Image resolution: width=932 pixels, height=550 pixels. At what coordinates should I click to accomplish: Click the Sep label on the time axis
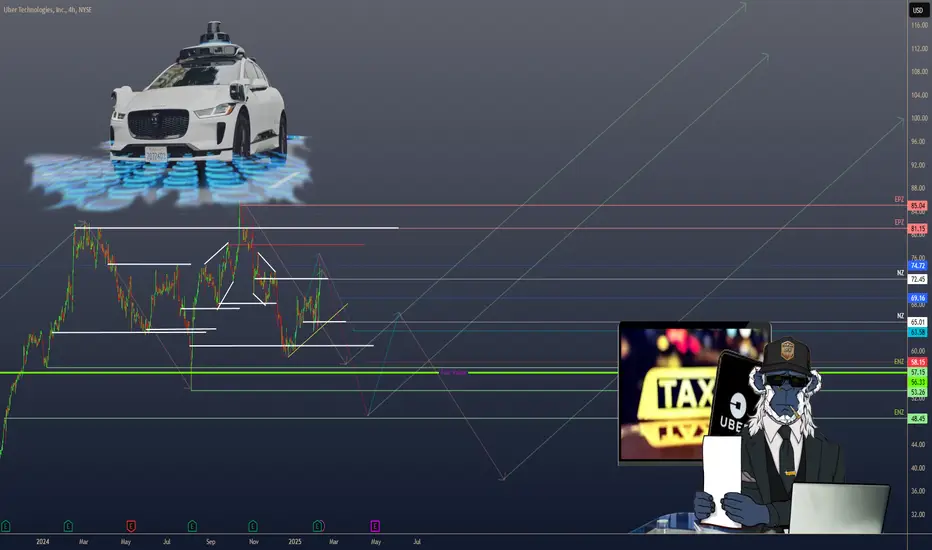point(210,542)
